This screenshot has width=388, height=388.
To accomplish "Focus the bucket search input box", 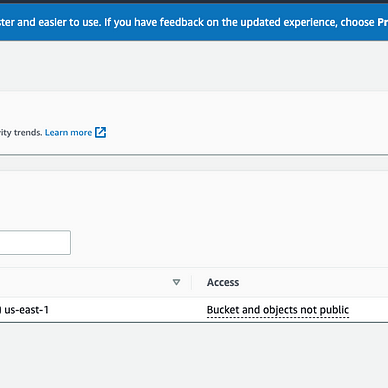I will [35, 242].
